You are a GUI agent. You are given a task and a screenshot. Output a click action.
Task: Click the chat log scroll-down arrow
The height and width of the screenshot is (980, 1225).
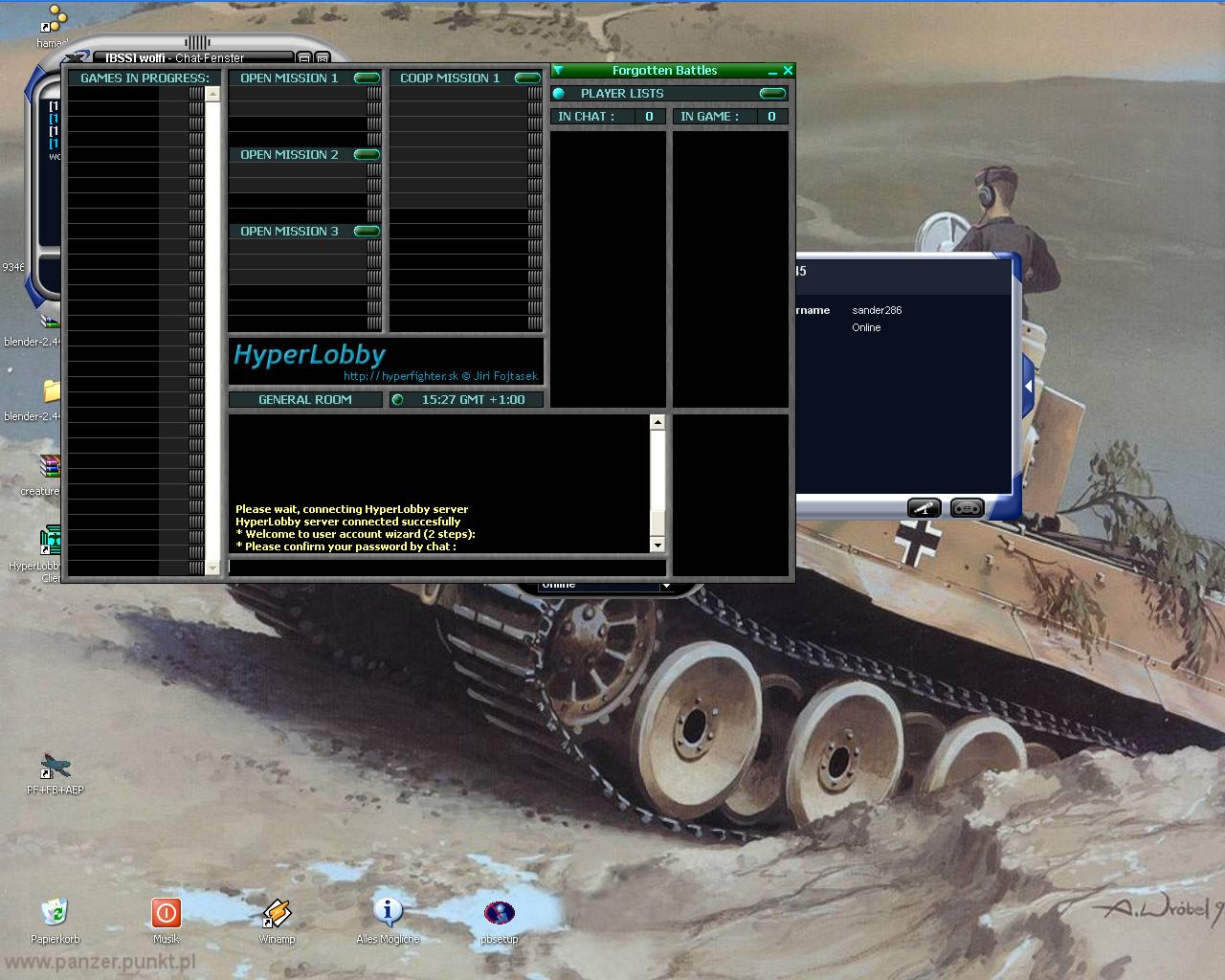(x=657, y=545)
